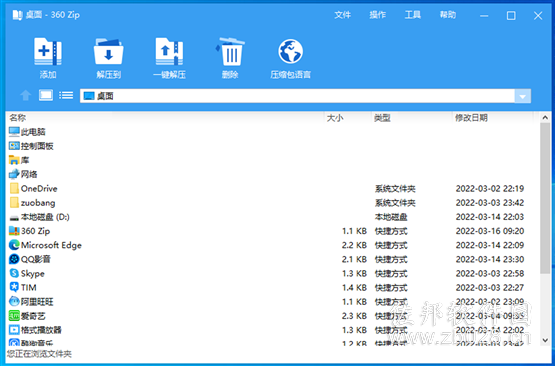Open the 帮助 menu
Viewport: 555px width, 366px height.
448,15
